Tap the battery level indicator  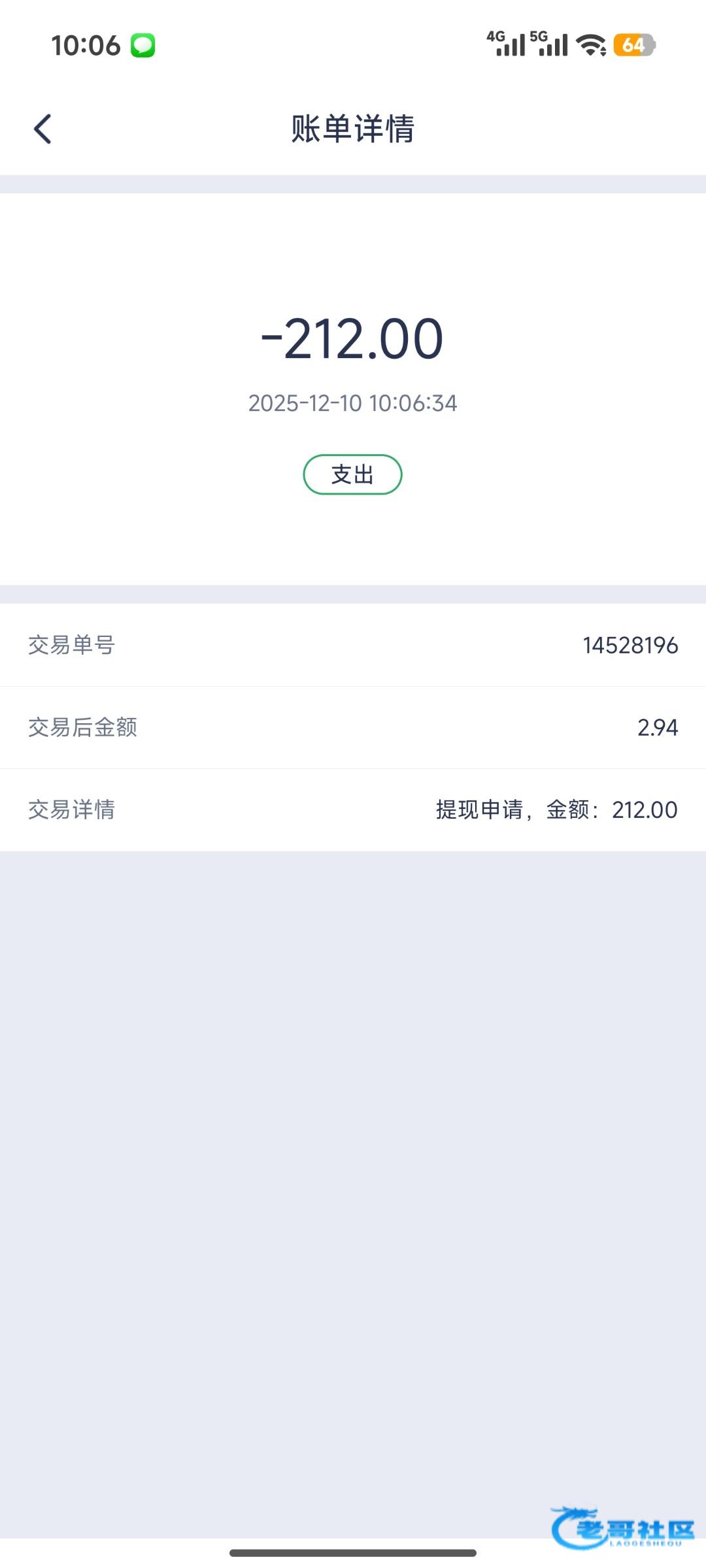633,45
